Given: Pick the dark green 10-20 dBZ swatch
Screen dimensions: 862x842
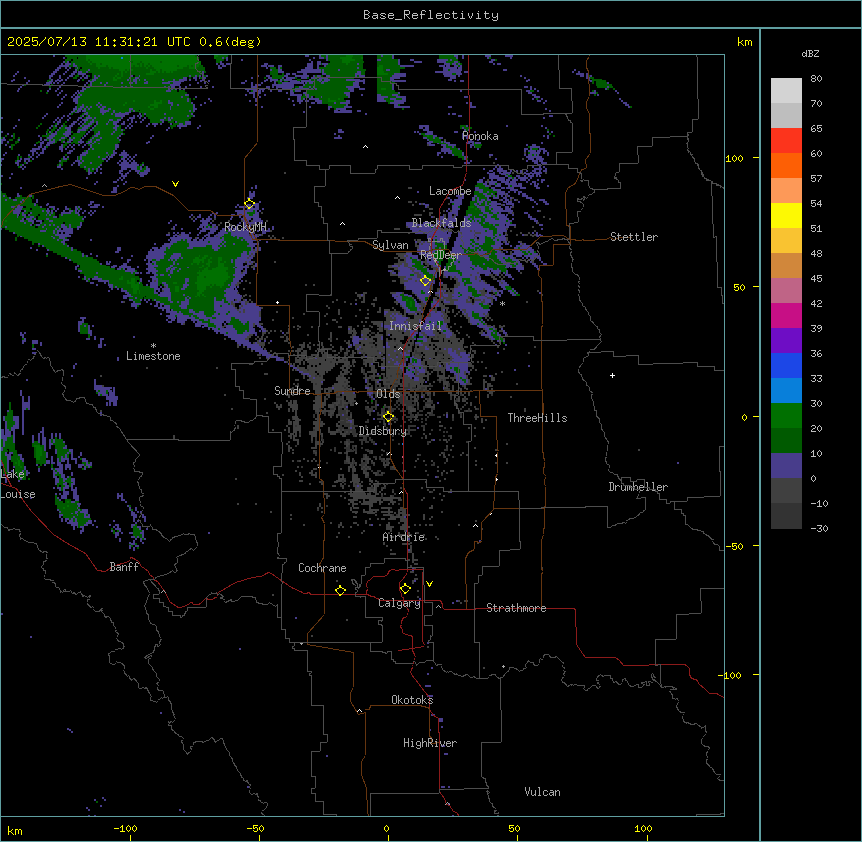Looking at the screenshot, I should click(786, 441).
